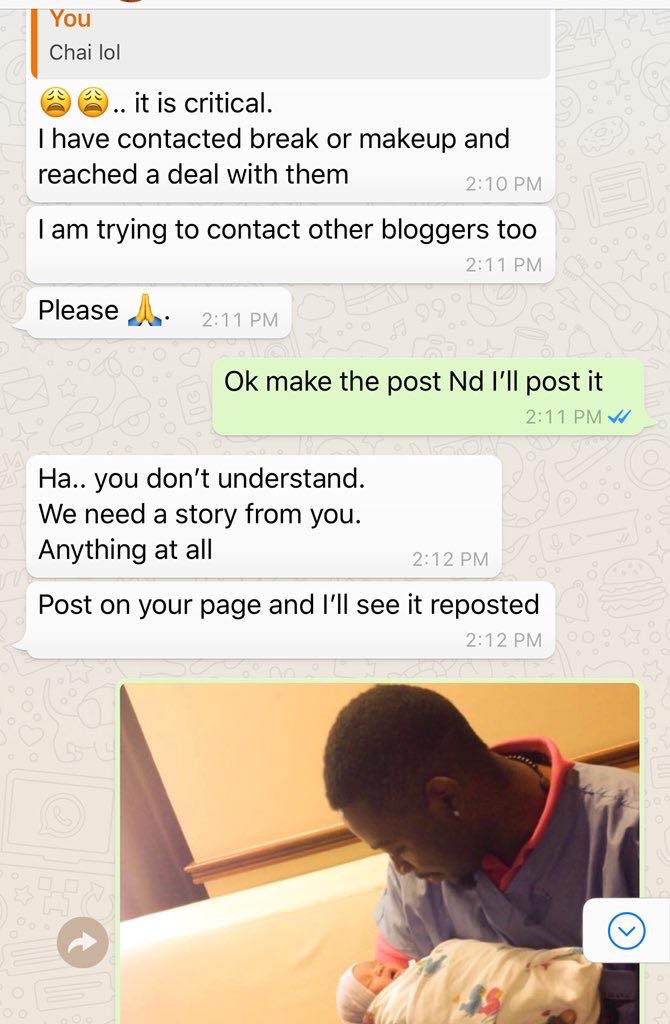The width and height of the screenshot is (670, 1024).
Task: Tap the 2:10 PM timestamp
Action: click(x=503, y=184)
